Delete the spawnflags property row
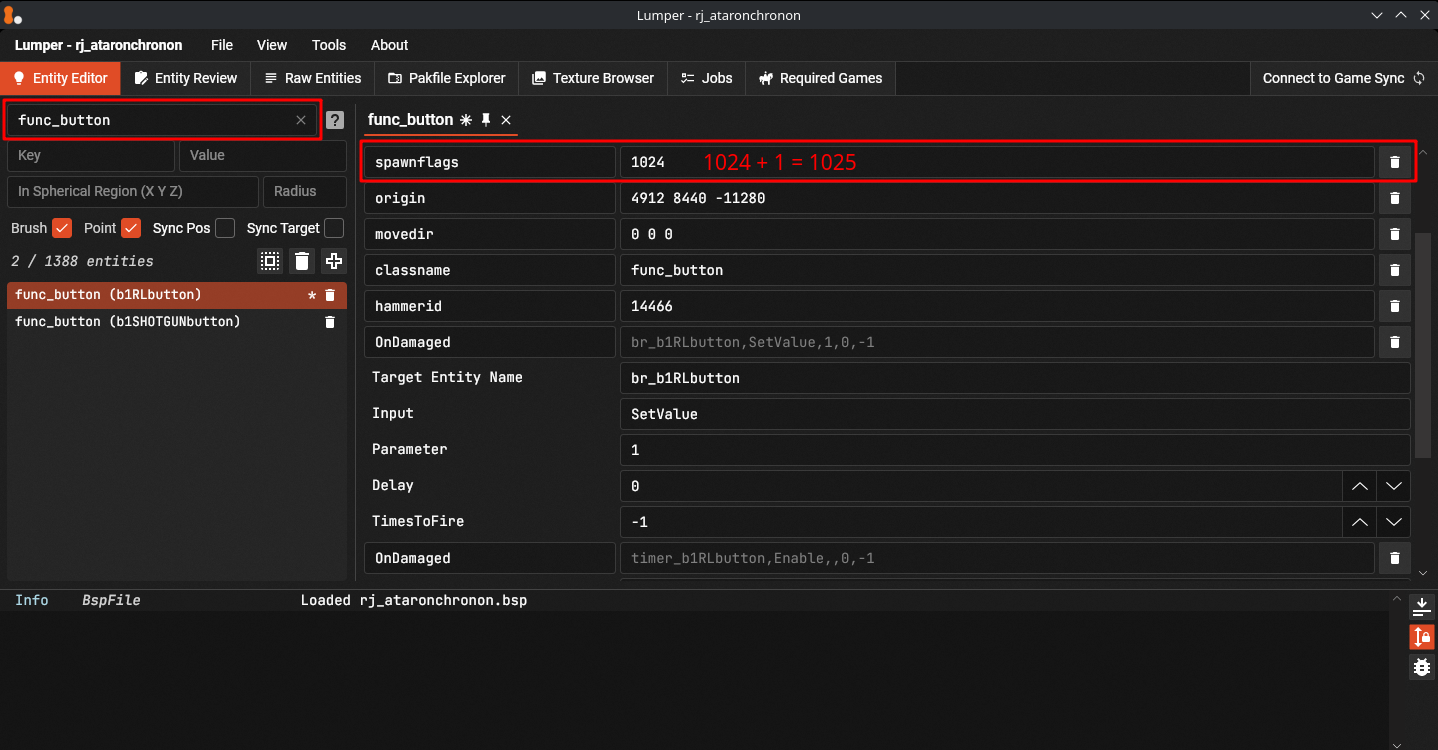1438x750 pixels. (1394, 162)
